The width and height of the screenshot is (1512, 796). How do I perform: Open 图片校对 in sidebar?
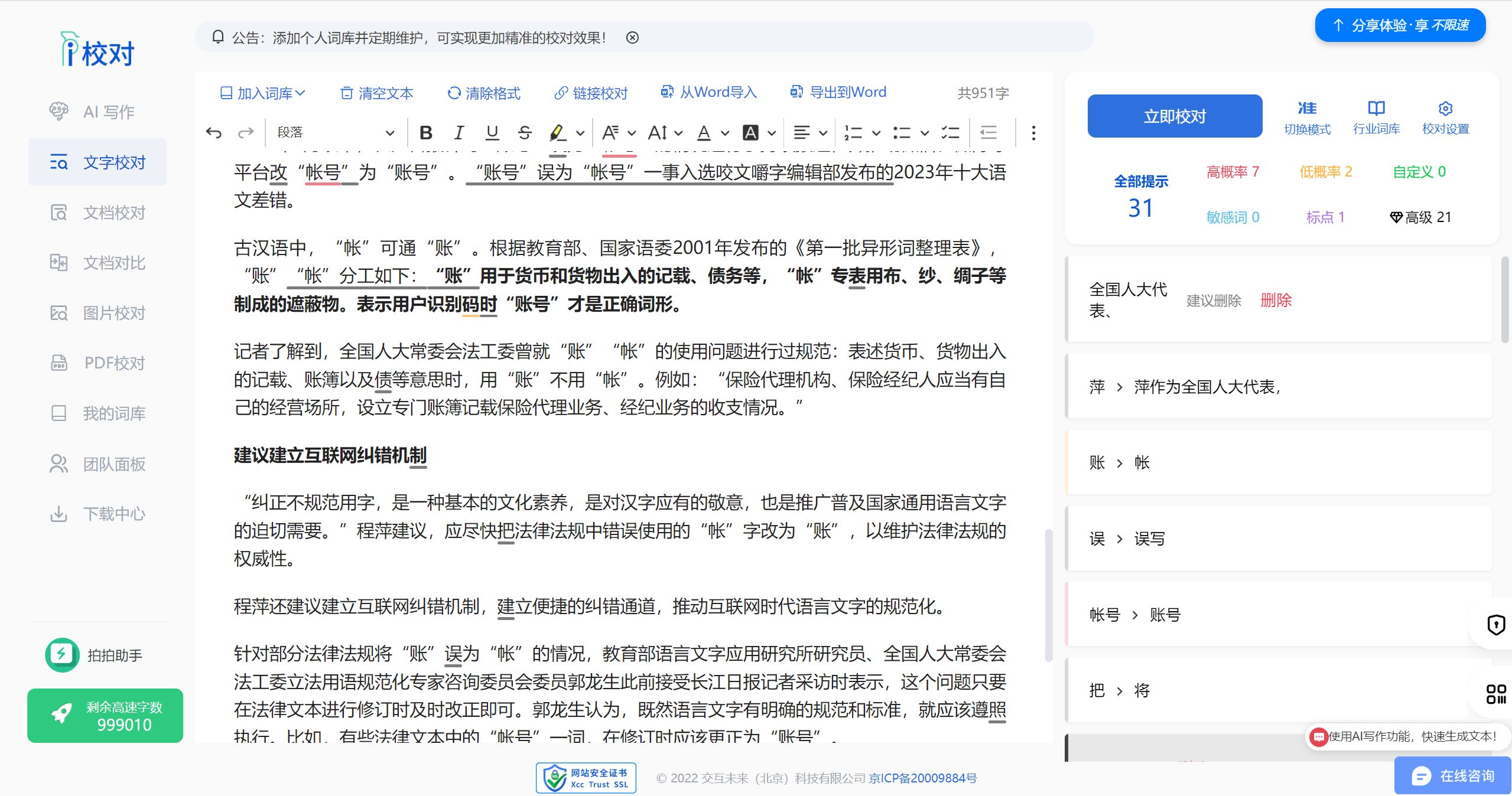point(97,312)
